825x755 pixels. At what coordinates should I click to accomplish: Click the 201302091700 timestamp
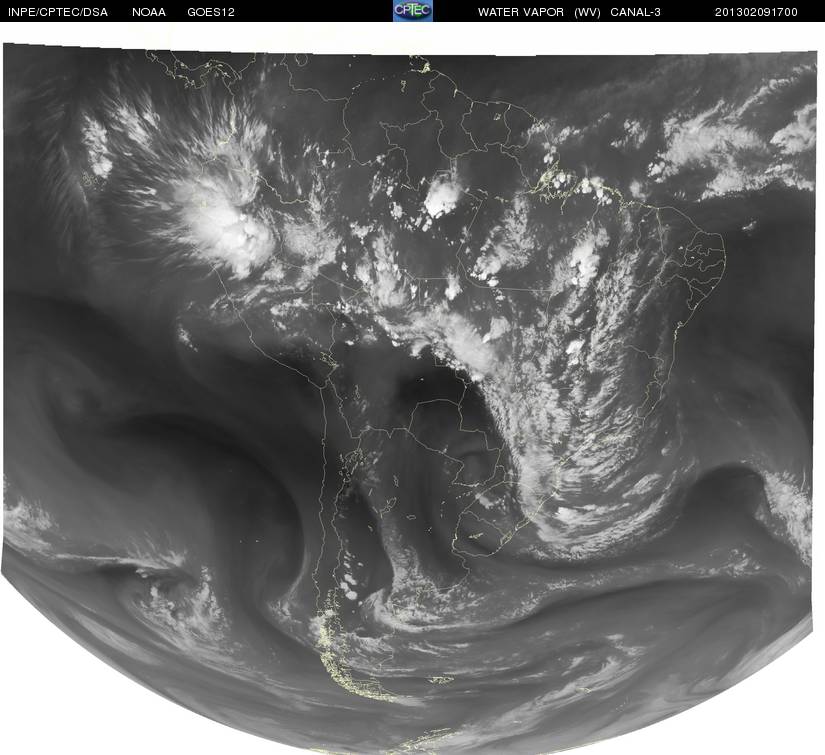(x=756, y=12)
